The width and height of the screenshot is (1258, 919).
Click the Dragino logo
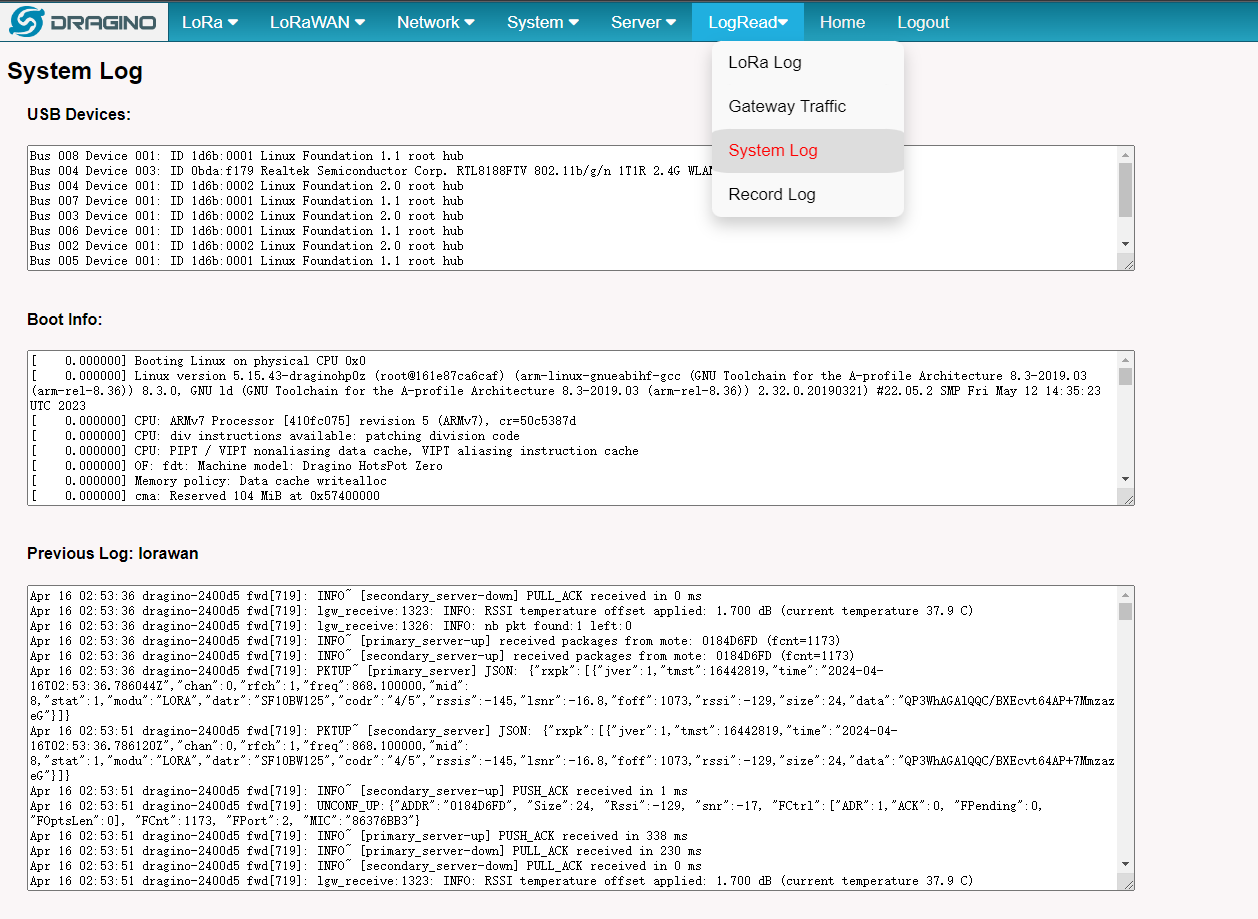(x=84, y=22)
